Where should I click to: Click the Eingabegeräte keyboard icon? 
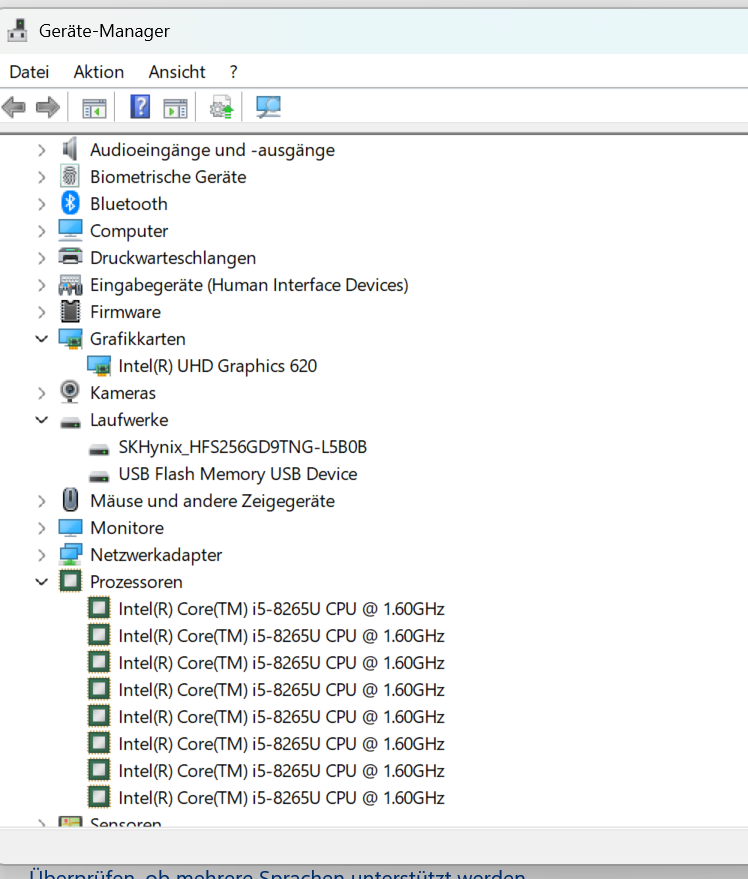[70, 285]
